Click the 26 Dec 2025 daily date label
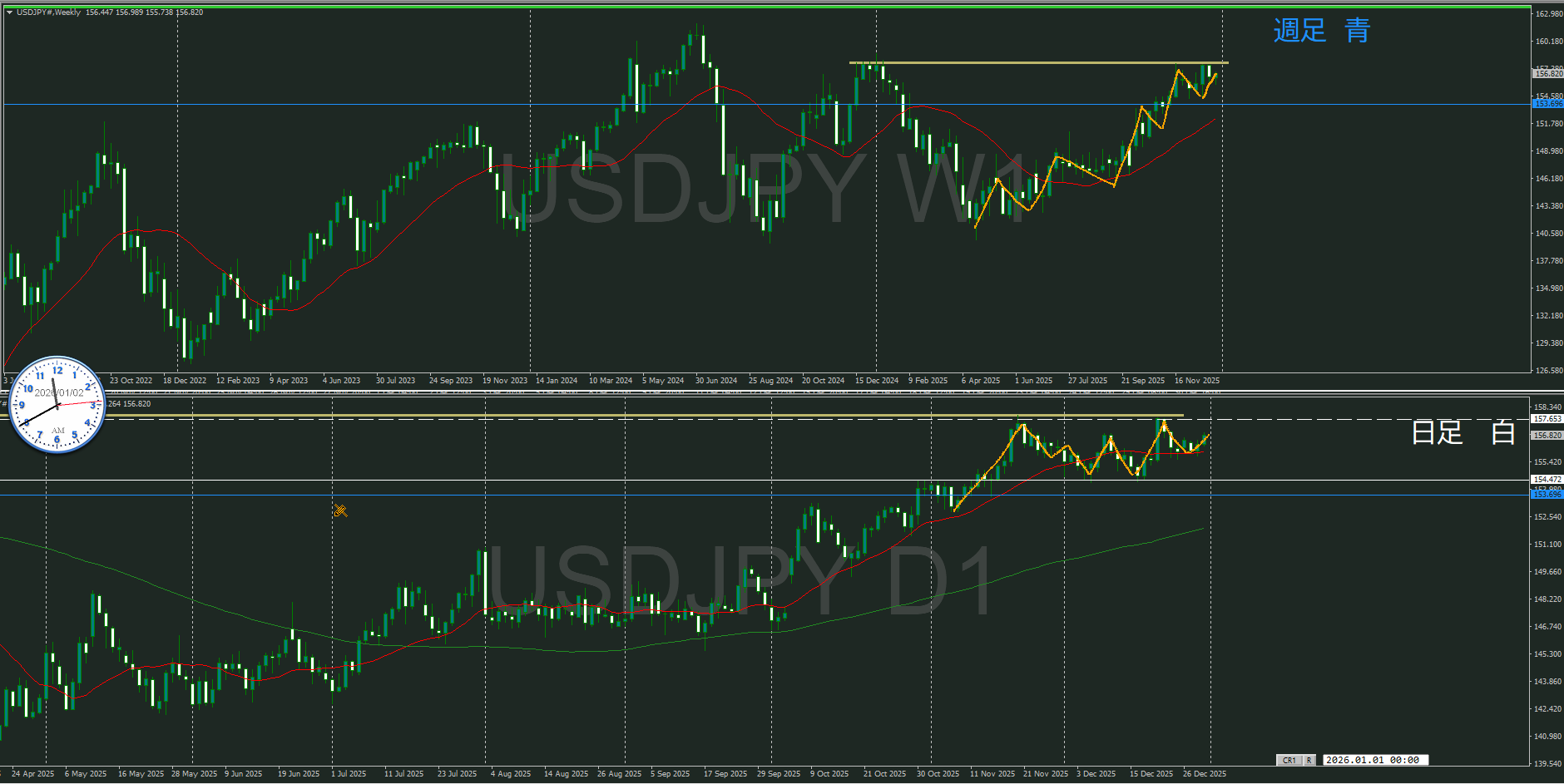 (1204, 774)
